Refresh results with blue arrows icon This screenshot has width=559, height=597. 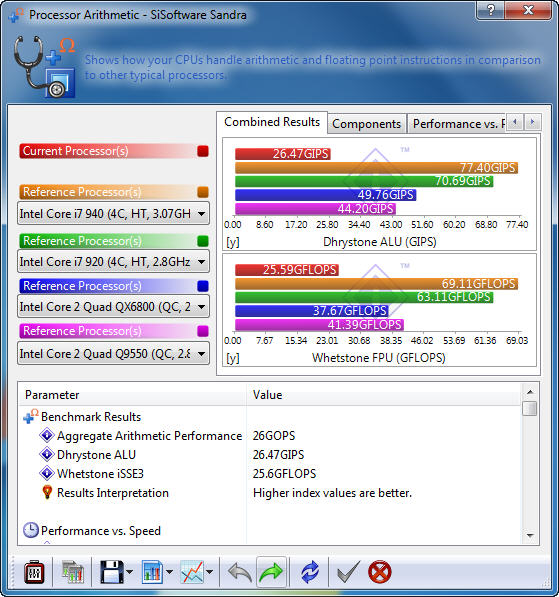(310, 572)
